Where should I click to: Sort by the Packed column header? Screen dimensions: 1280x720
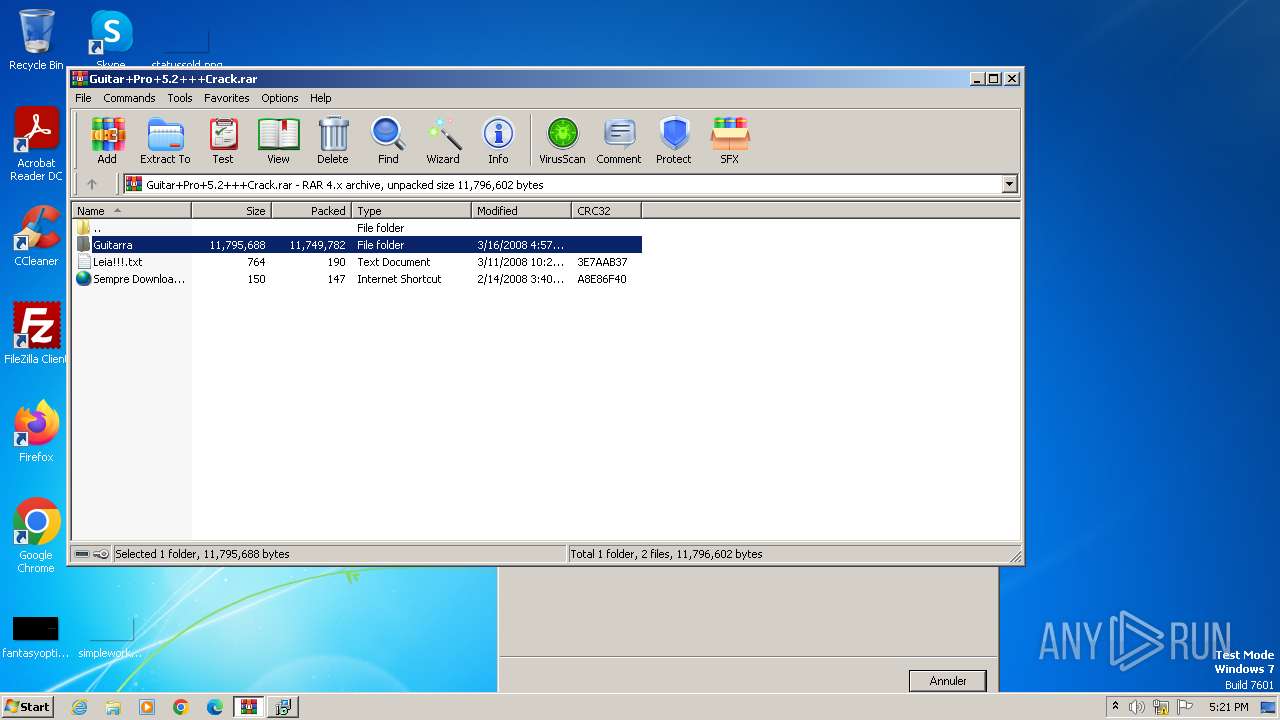tap(311, 211)
